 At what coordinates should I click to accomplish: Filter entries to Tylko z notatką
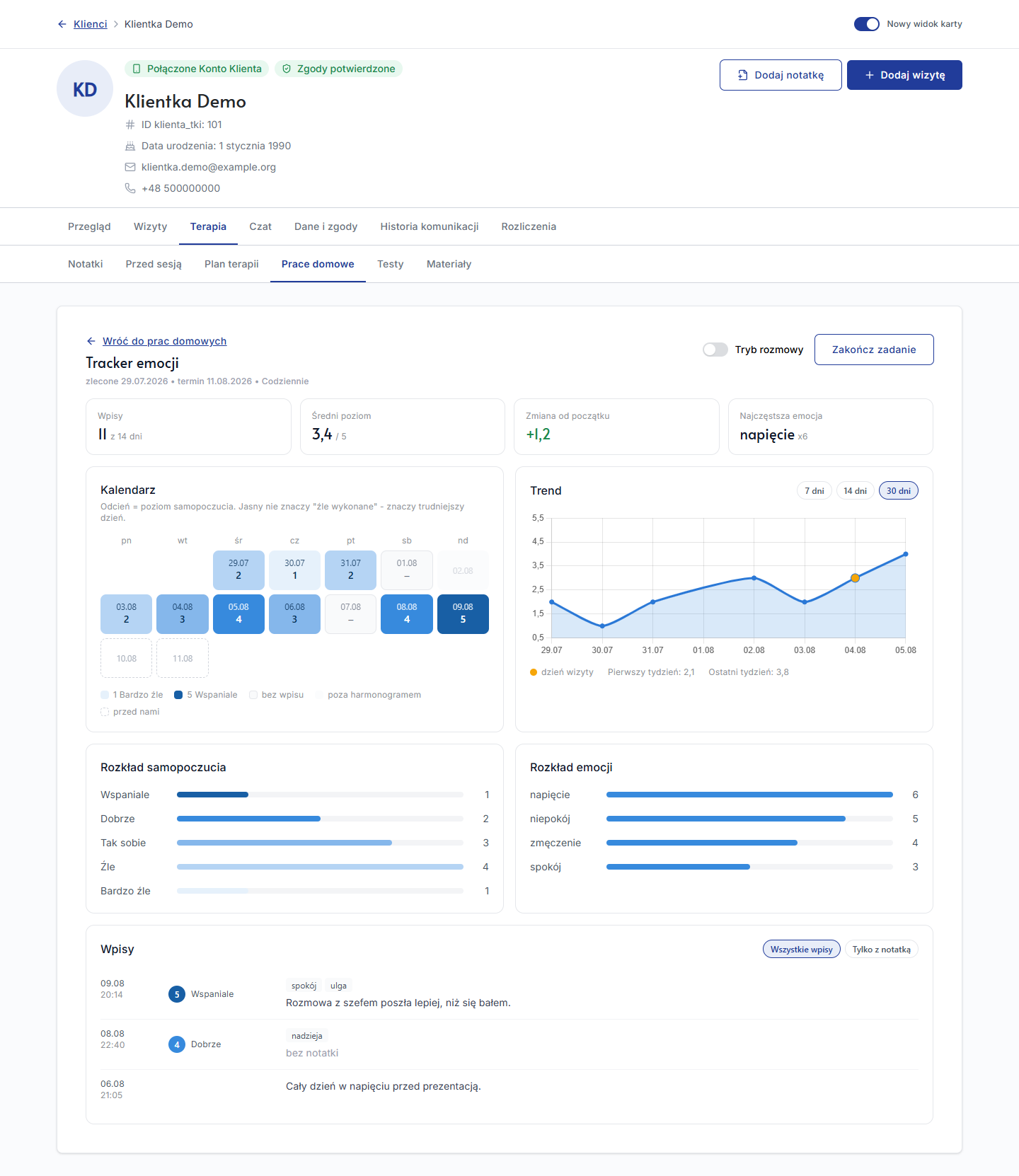882,950
